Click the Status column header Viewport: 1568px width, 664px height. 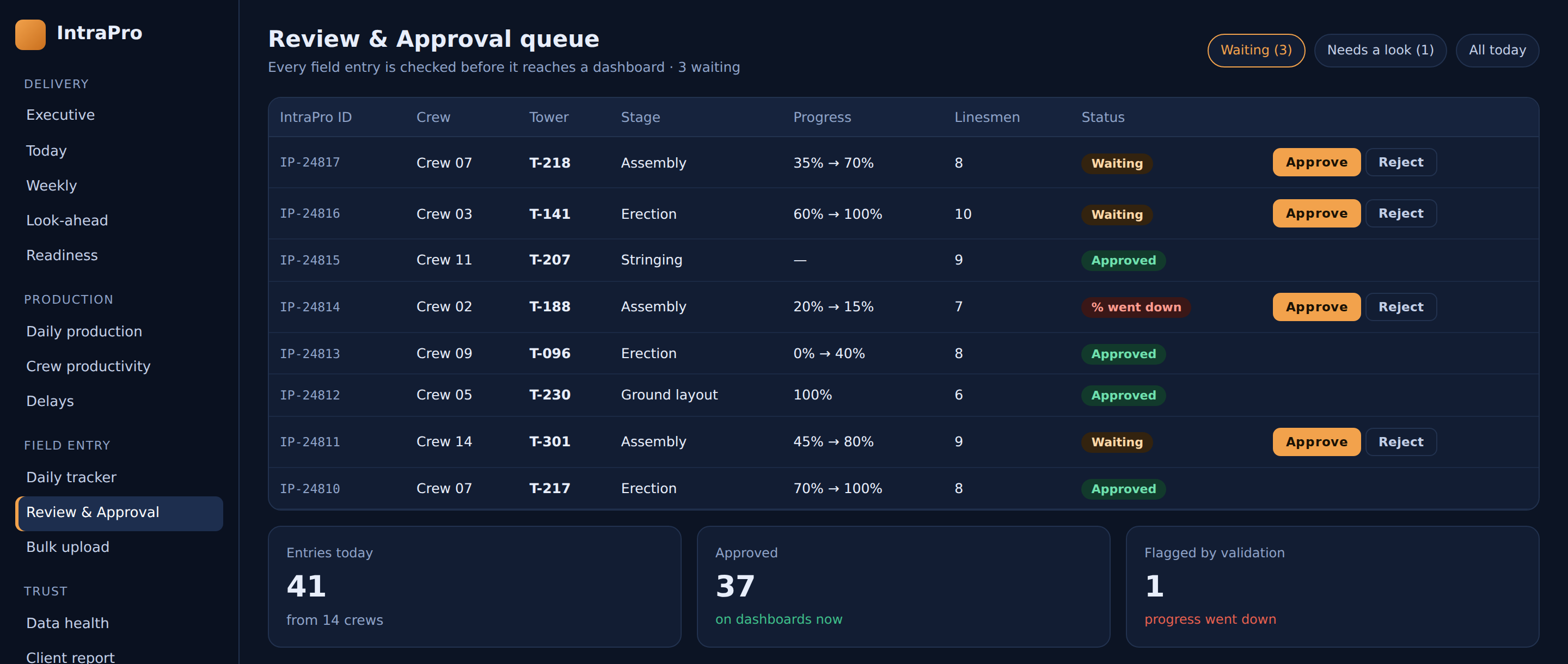[x=1102, y=118]
